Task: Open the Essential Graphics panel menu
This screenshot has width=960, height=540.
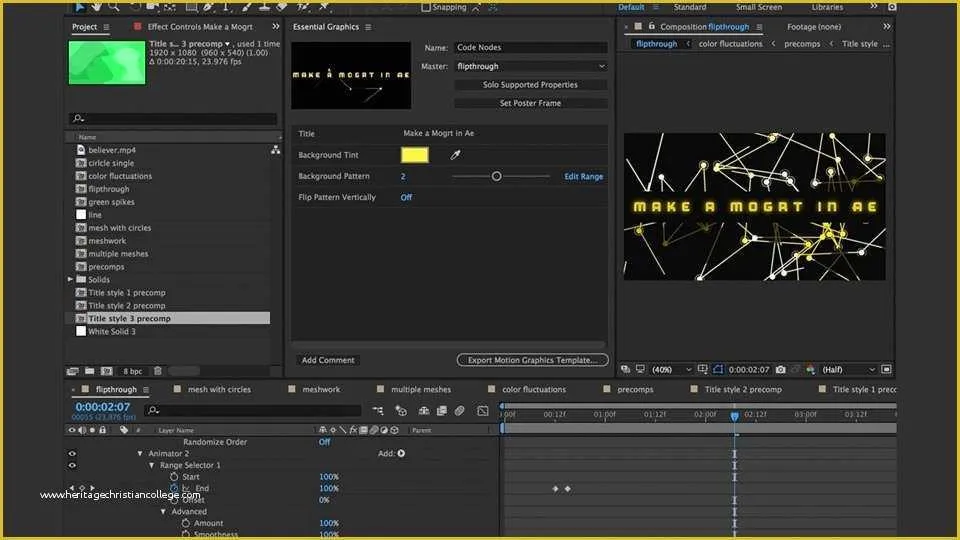Action: click(x=368, y=27)
